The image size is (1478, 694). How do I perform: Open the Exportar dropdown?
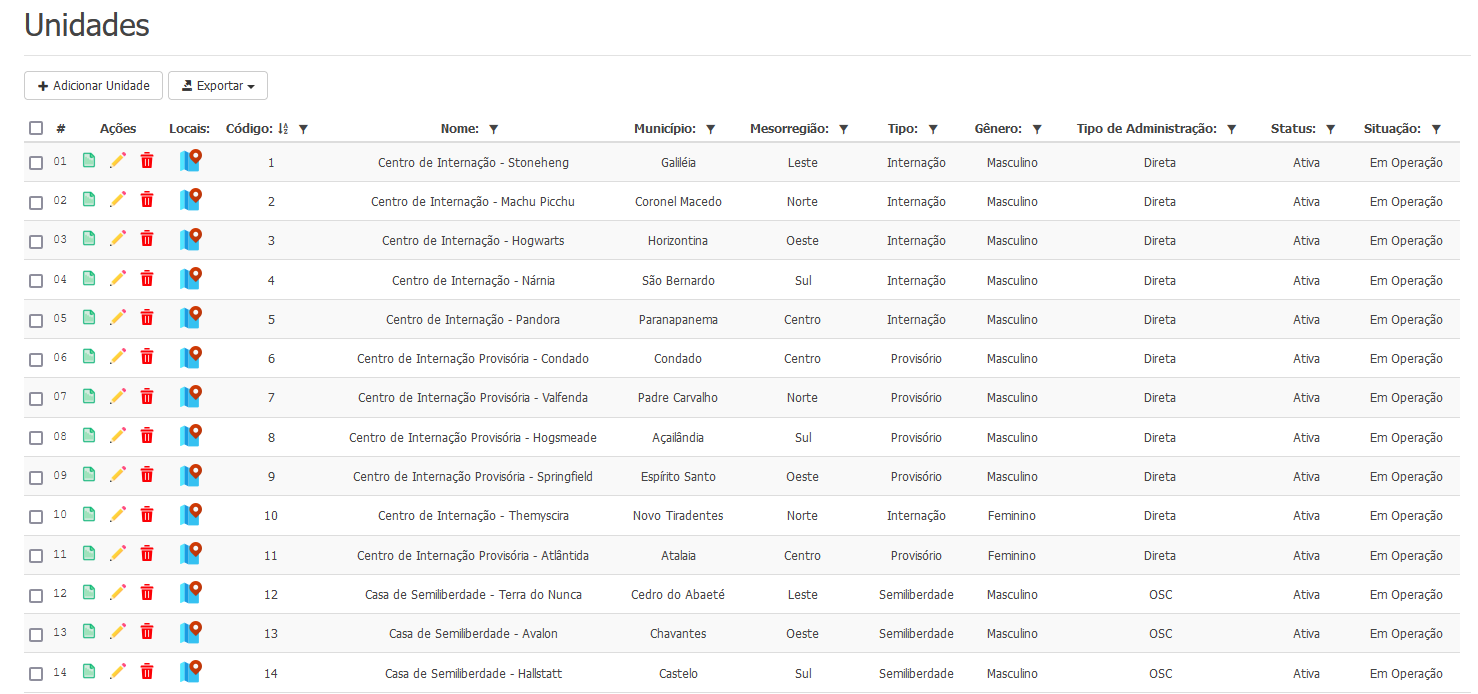click(217, 86)
